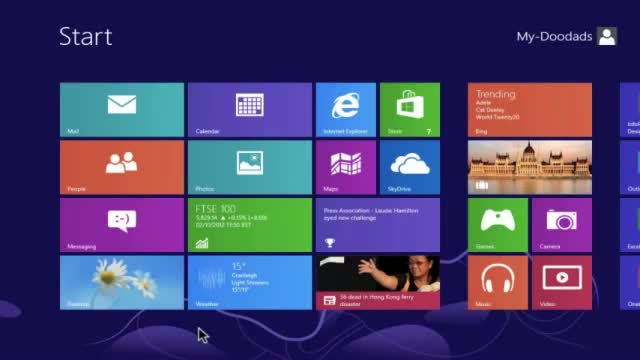Open the People tile
This screenshot has width=640, height=360.
coord(122,167)
